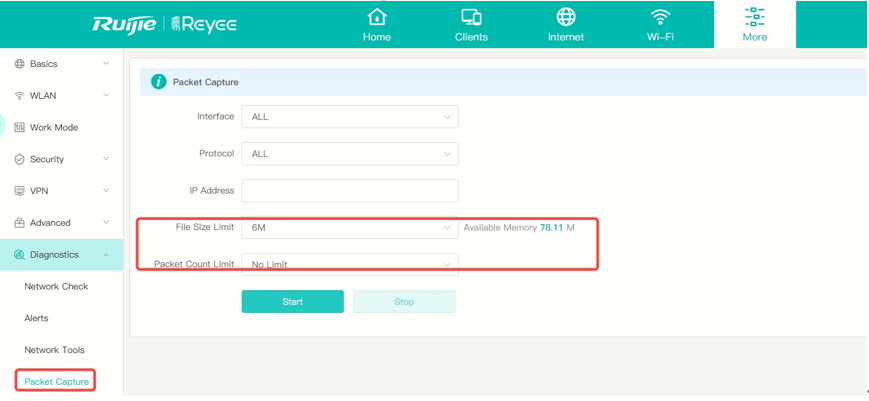Open the Protocol dropdown
This screenshot has width=869, height=401.
pyautogui.click(x=349, y=154)
